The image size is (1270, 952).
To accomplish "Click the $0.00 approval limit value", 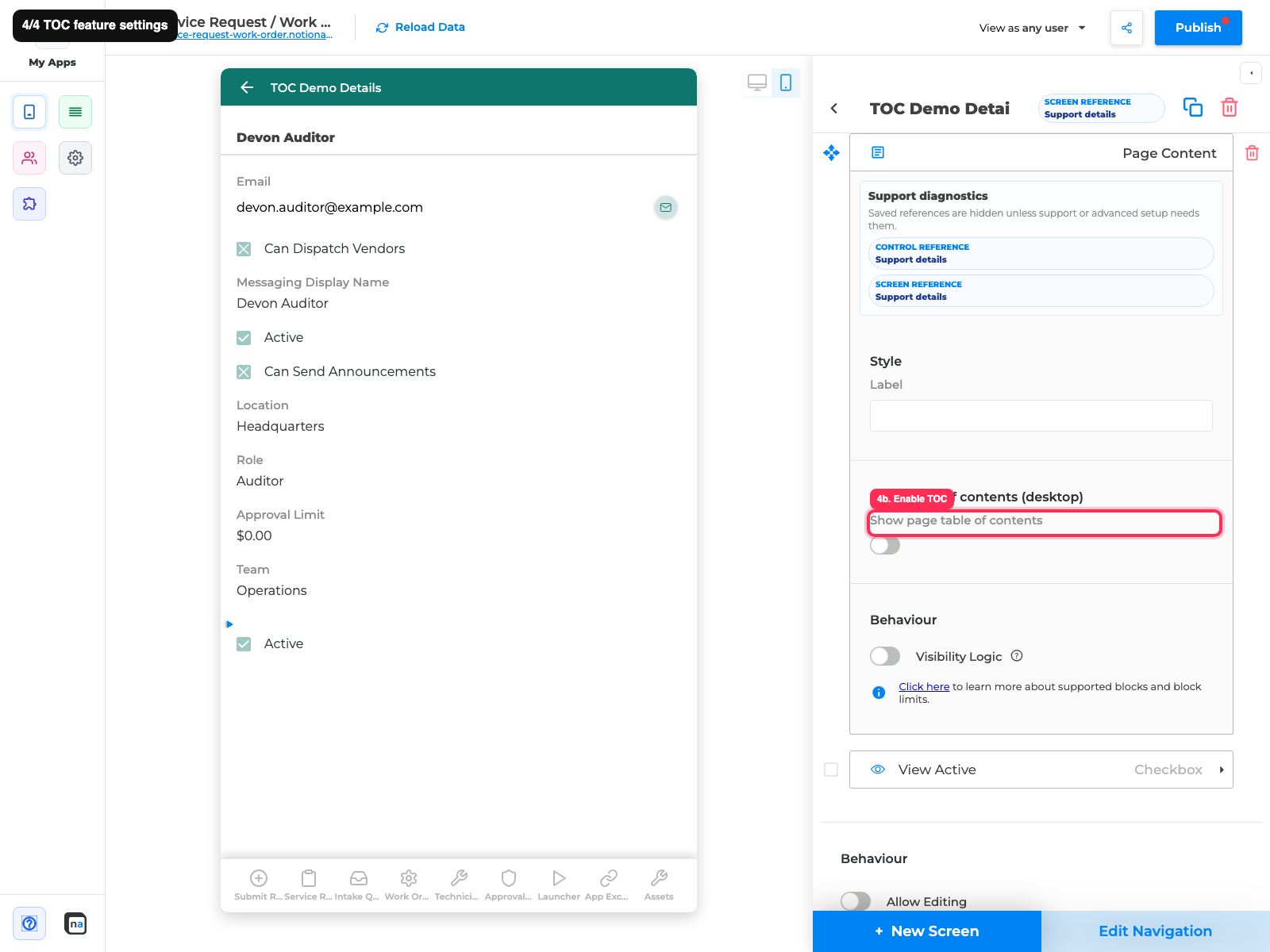I will tap(254, 535).
